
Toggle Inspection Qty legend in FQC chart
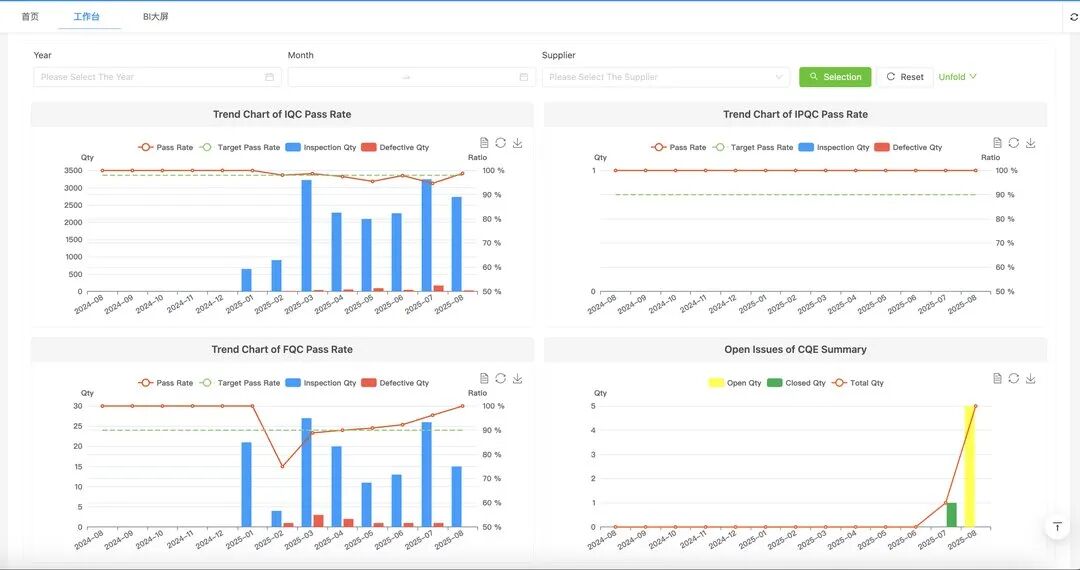[321, 383]
